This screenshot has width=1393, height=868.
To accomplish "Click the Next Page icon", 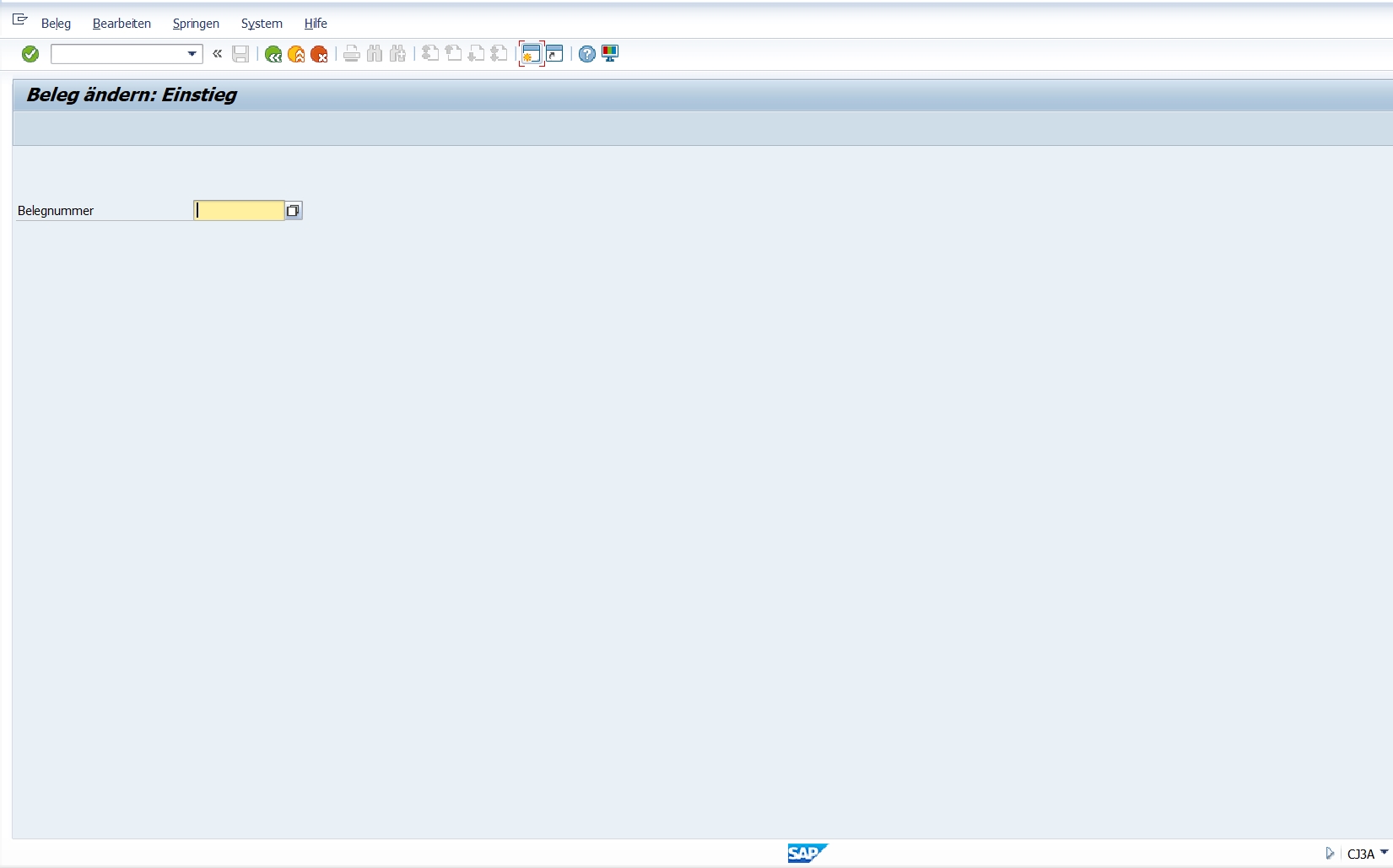I will click(476, 54).
